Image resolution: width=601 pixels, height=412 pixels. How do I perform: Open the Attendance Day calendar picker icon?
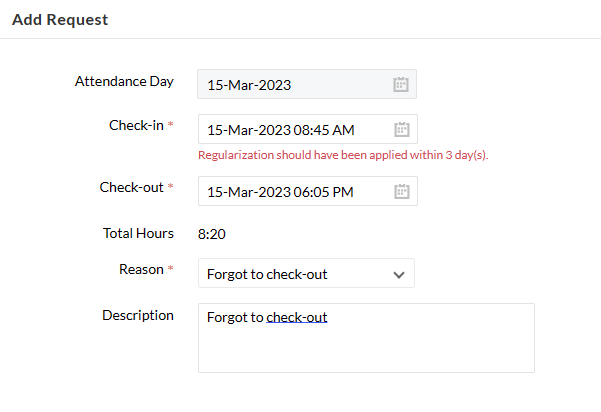coord(401,84)
